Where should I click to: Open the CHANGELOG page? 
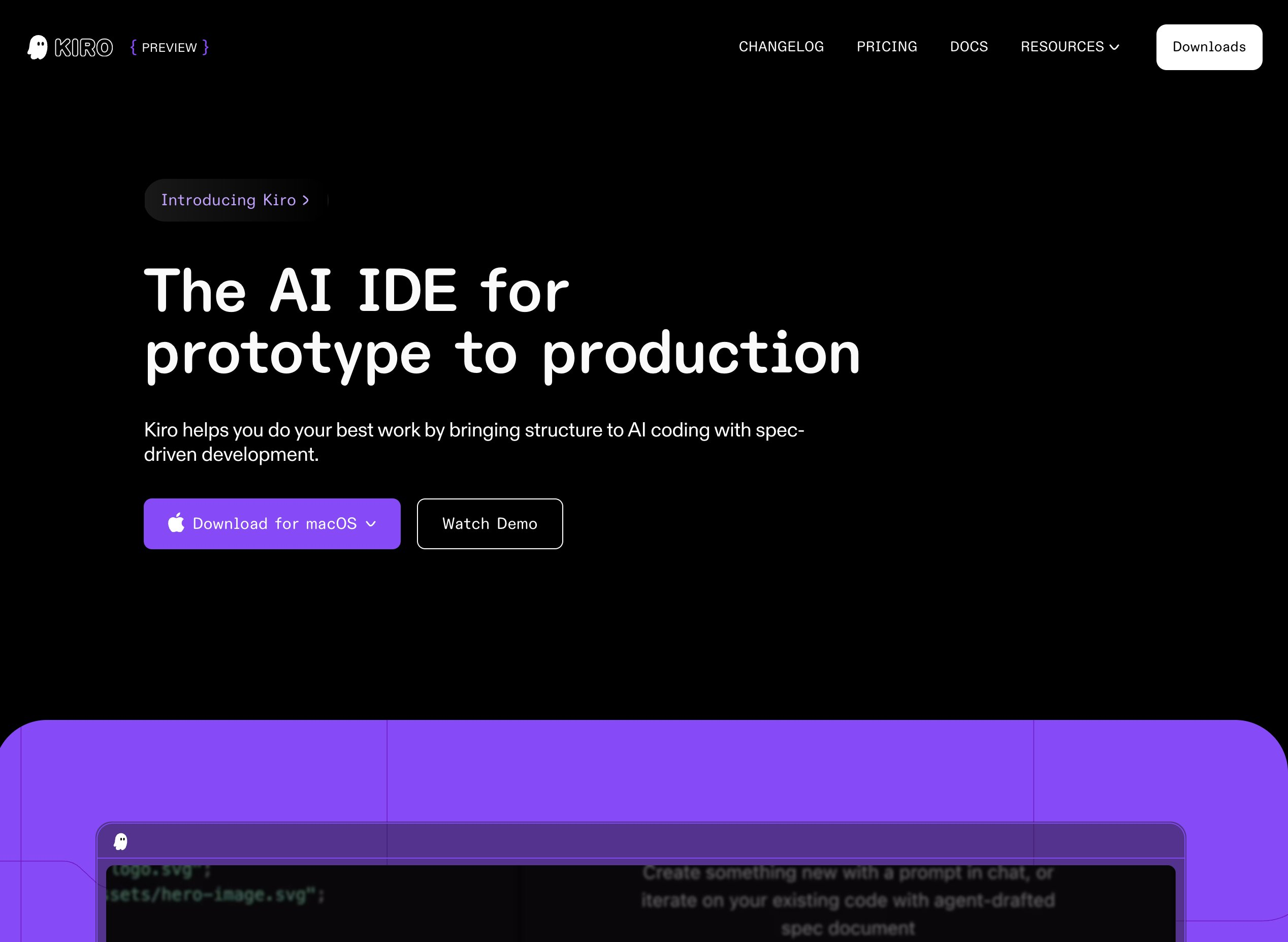[x=781, y=47]
